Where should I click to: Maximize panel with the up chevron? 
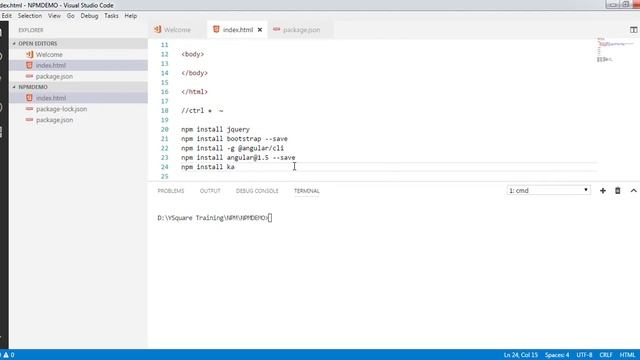click(633, 191)
